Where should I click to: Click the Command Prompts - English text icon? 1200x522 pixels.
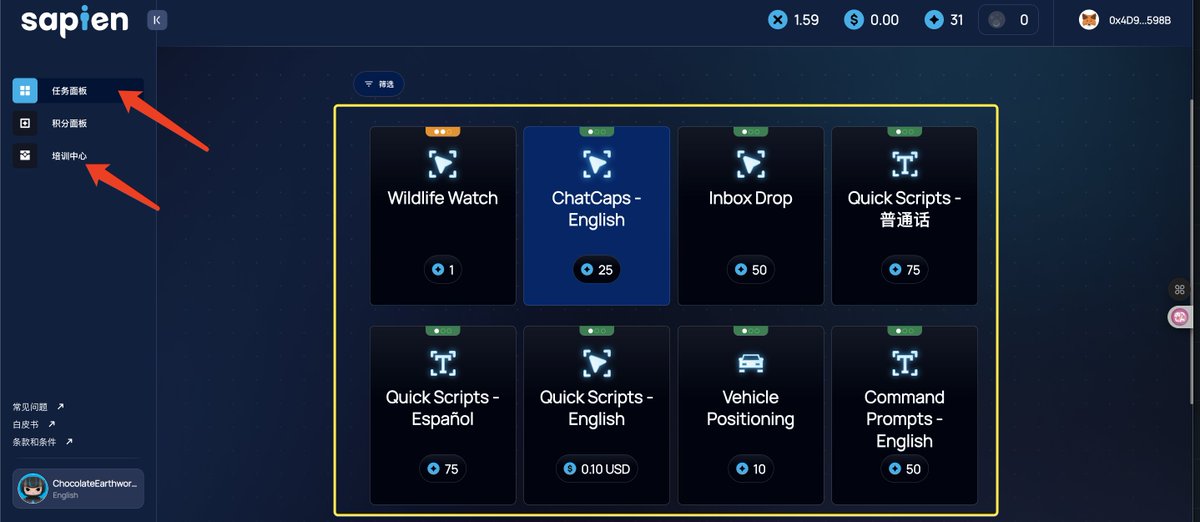[905, 362]
